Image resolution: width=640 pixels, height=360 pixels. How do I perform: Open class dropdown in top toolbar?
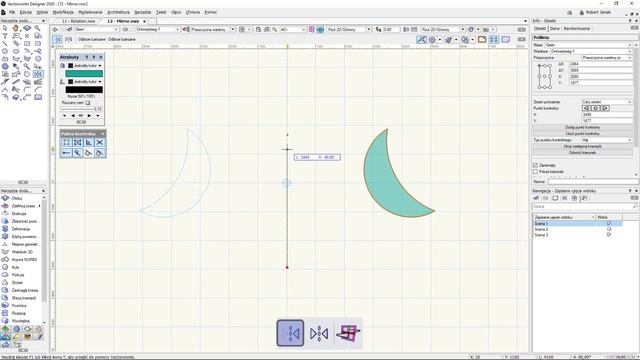click(x=96, y=29)
